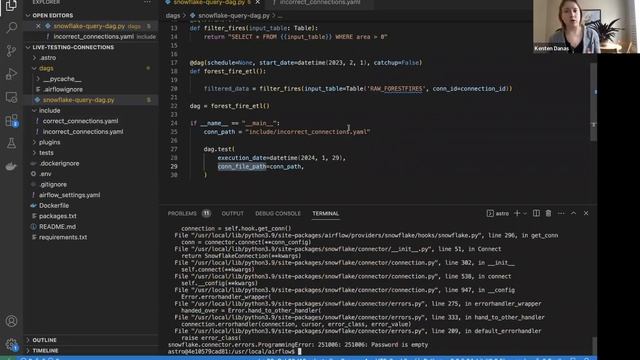Split the terminal pane
The width and height of the screenshot is (640, 360).
click(536, 213)
